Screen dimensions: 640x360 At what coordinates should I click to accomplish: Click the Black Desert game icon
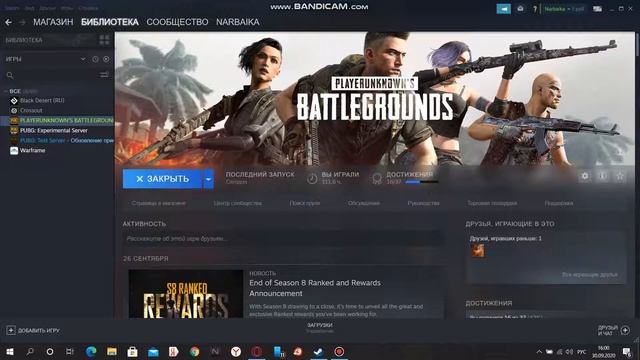pos(14,100)
